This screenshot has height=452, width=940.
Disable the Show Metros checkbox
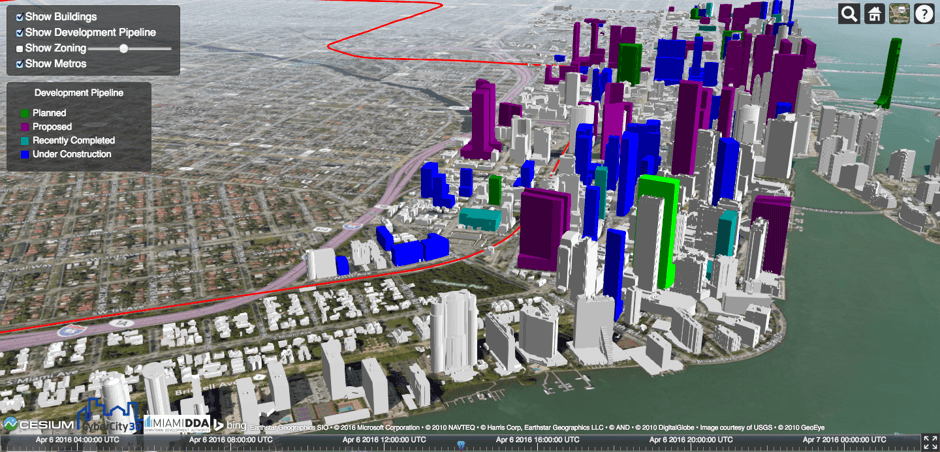[20, 64]
